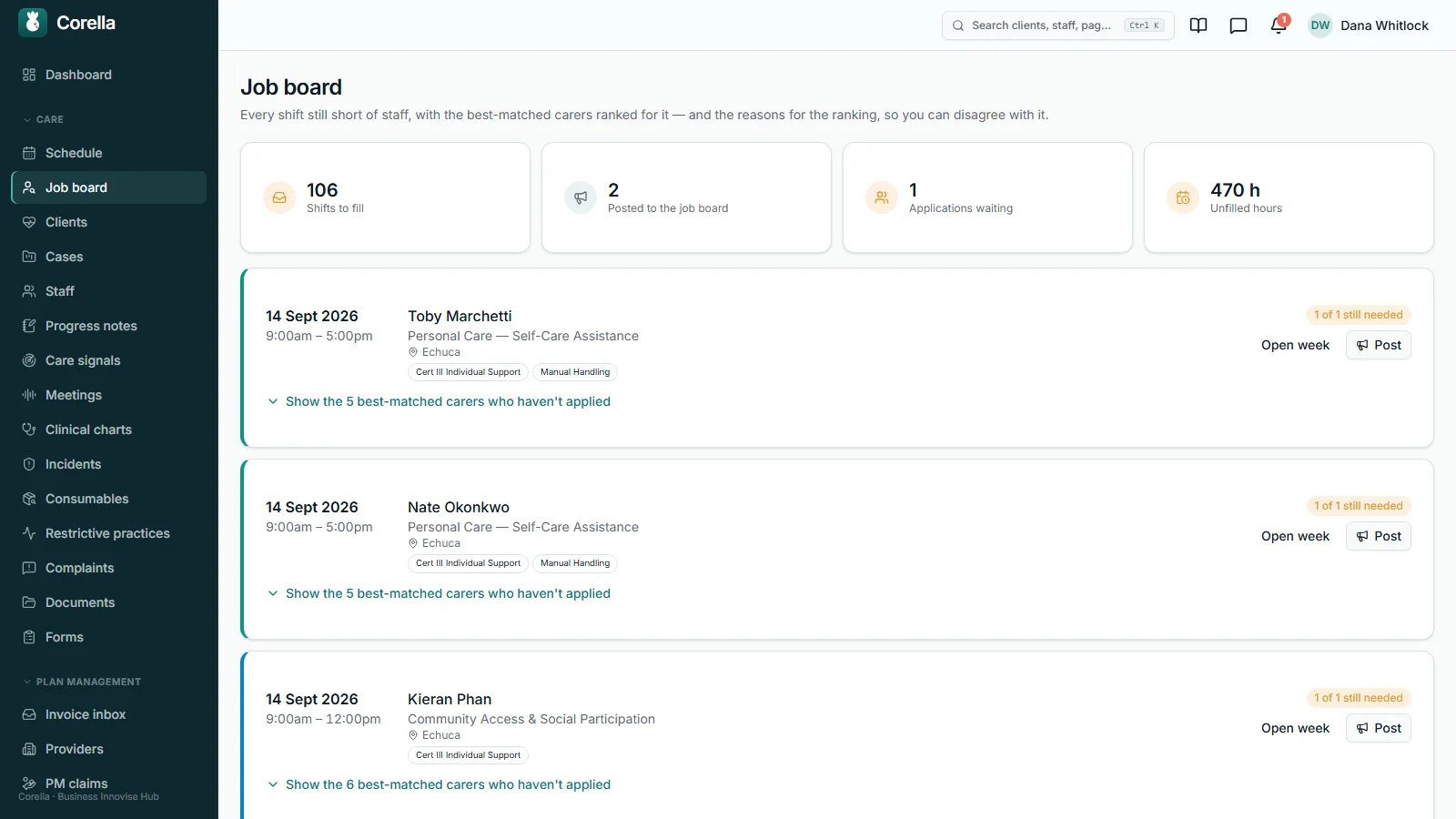Open the help book icon in header
Image resolution: width=1456 pixels, height=819 pixels.
tap(1198, 25)
